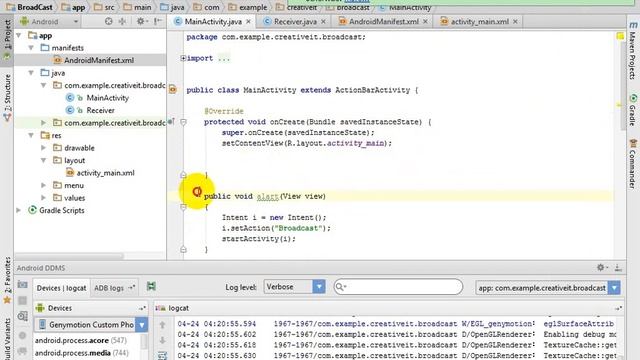
Task: Click the project tree horizontal scrollbar
Action: click(x=69, y=256)
